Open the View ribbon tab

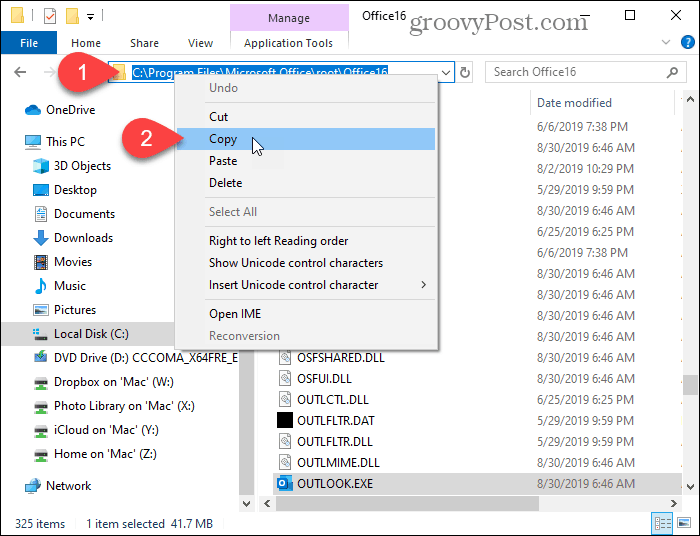200,43
